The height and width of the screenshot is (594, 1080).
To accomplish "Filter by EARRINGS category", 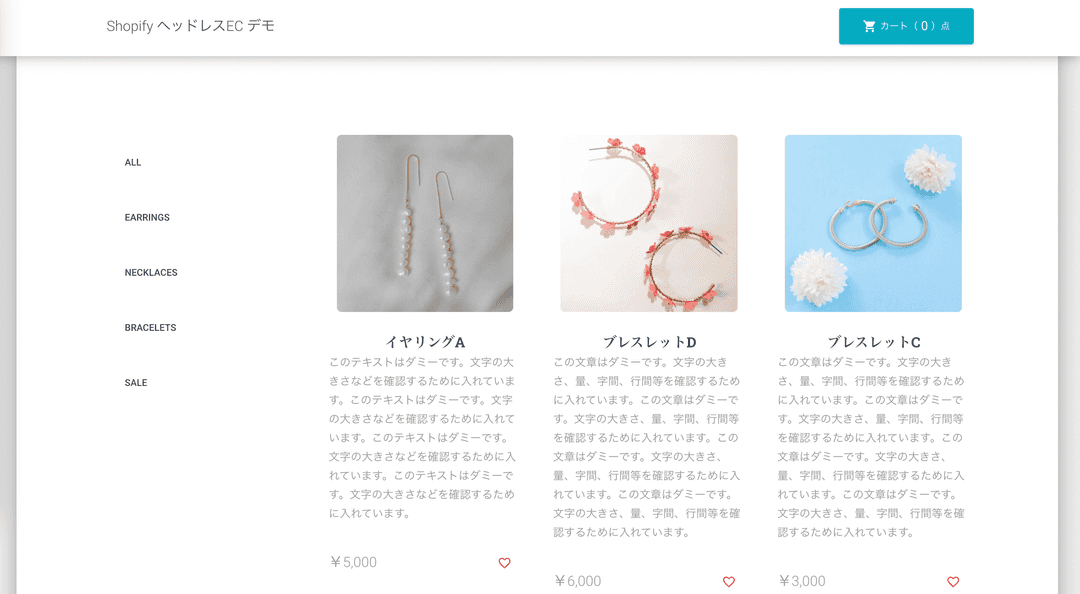I will pyautogui.click(x=147, y=218).
